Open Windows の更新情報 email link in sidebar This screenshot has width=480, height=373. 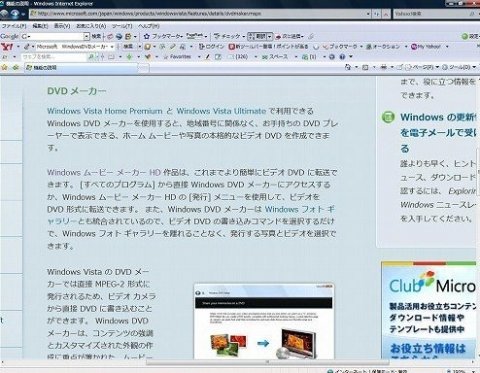[438, 133]
